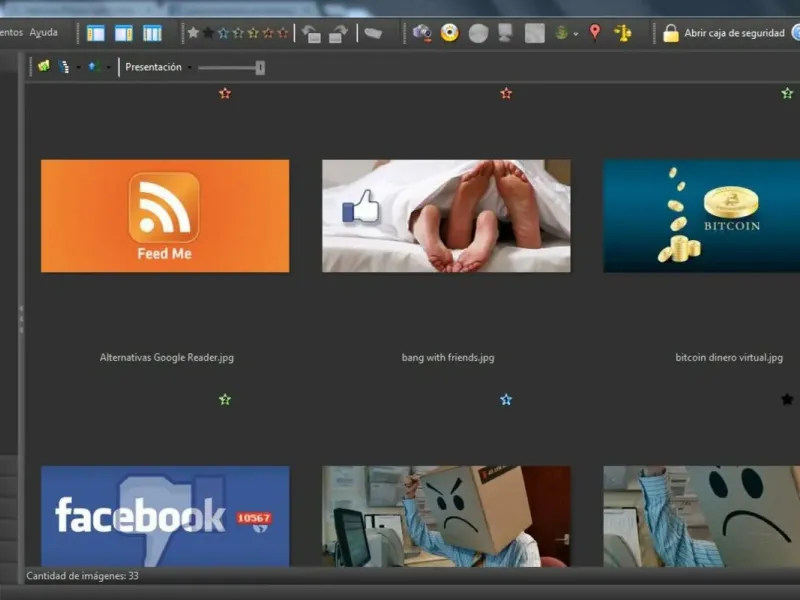Viewport: 800px width, 600px height.
Task: Click the golden balance scale icon
Action: (623, 33)
